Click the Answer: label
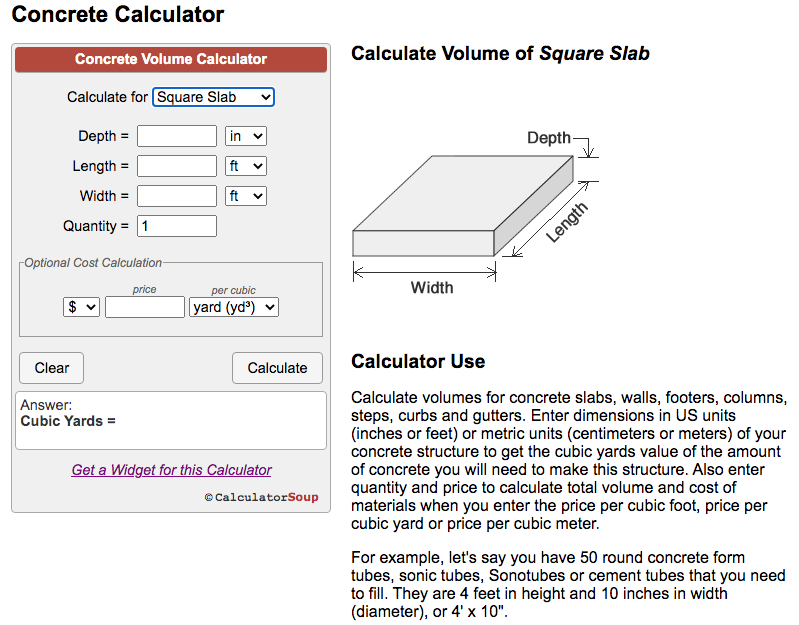Screen dimensions: 799x625 coord(46,405)
